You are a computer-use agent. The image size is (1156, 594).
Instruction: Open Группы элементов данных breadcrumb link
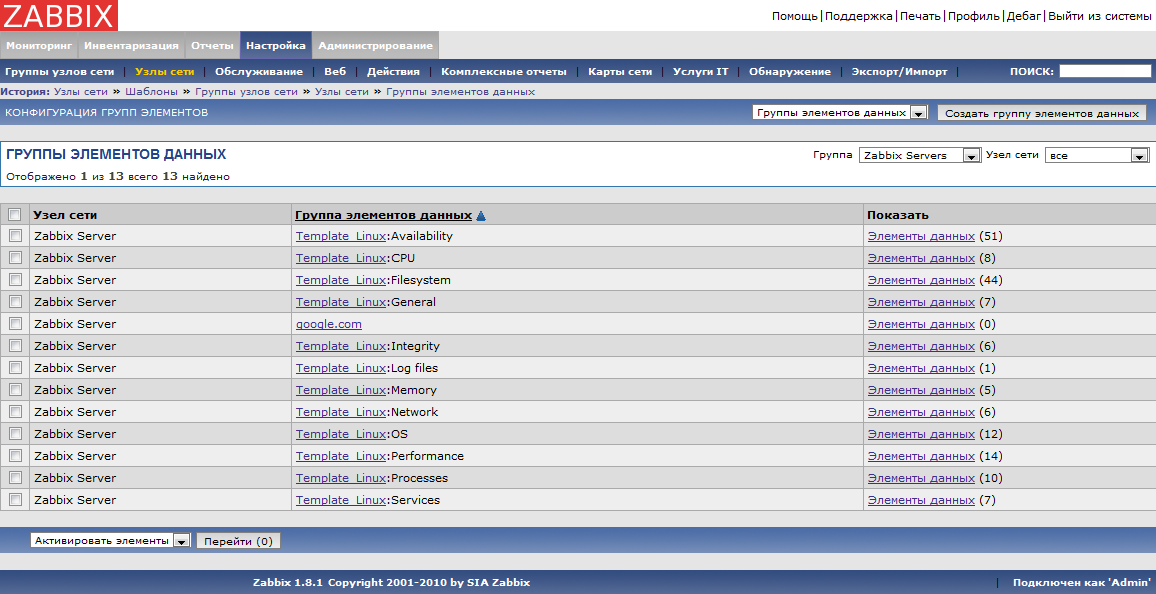pos(460,91)
